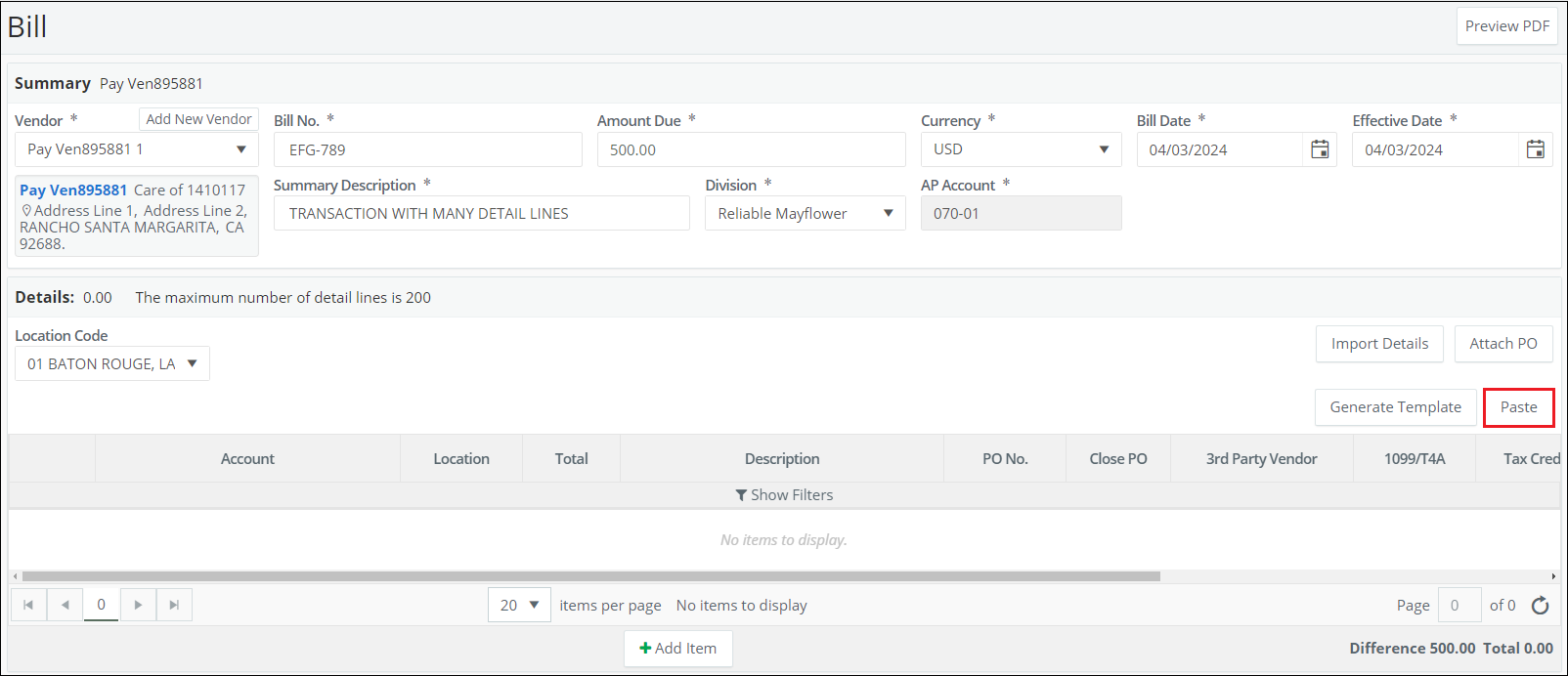Viewport: 1568px width, 676px height.
Task: Click the horizontal scrollbar of details grid
Action: coord(590,576)
